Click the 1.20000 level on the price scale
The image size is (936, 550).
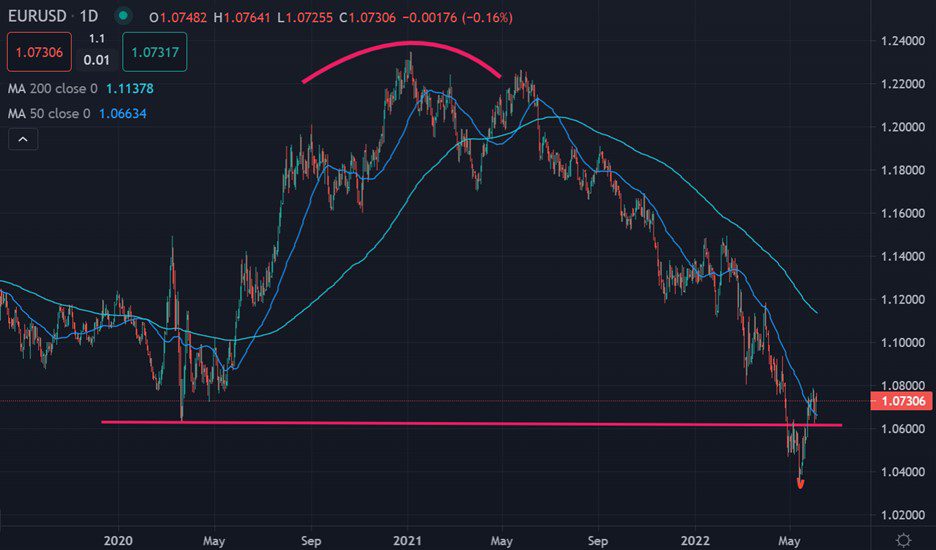(904, 127)
